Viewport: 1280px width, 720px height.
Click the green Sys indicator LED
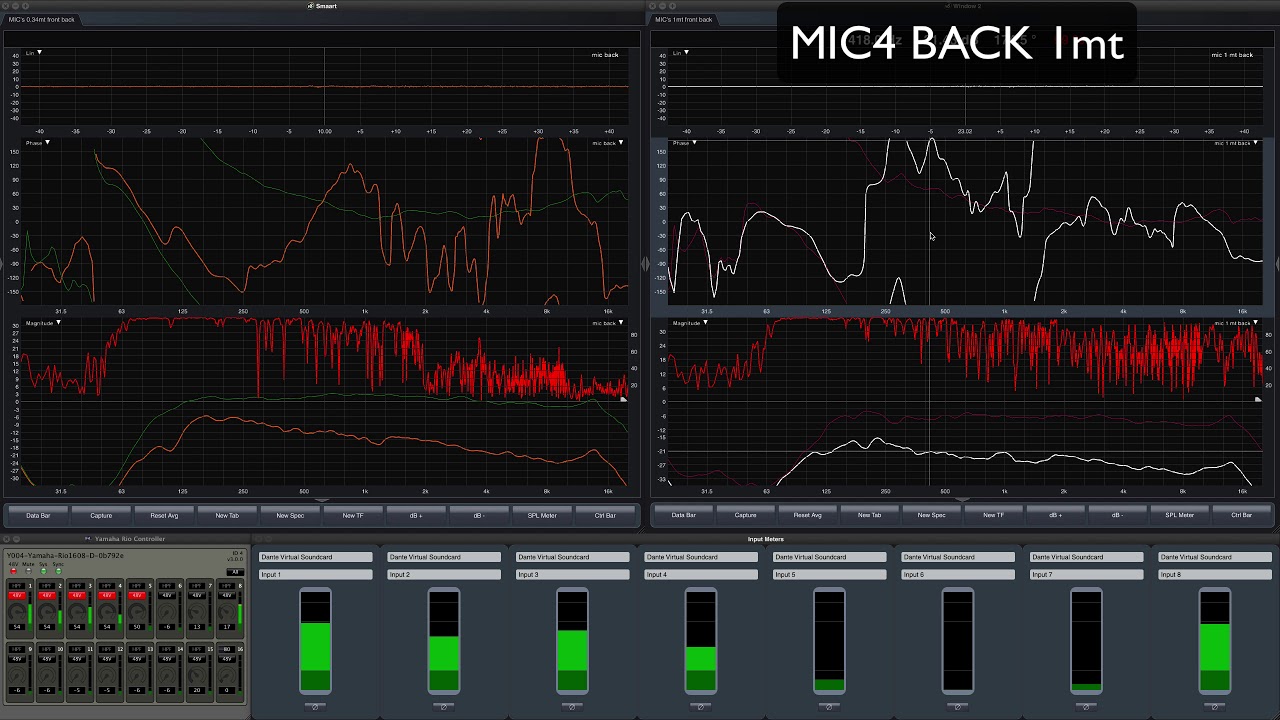[x=43, y=571]
